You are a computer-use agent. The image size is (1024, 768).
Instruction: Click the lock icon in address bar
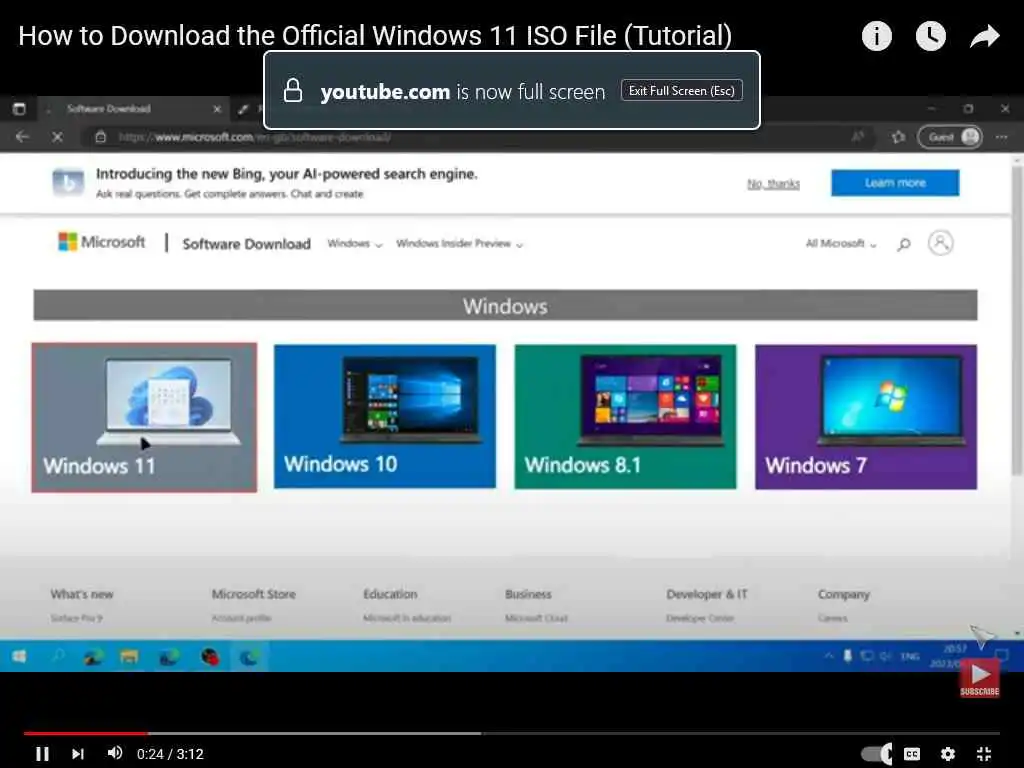click(101, 137)
